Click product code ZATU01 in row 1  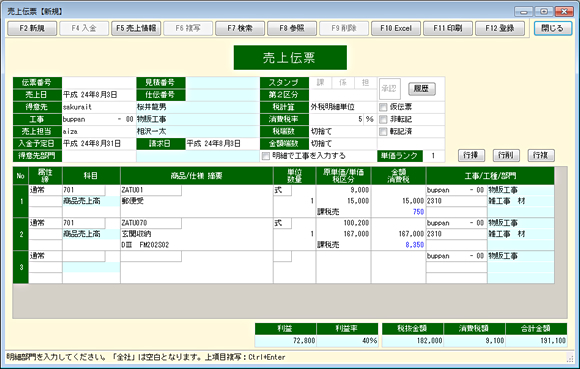151,190
